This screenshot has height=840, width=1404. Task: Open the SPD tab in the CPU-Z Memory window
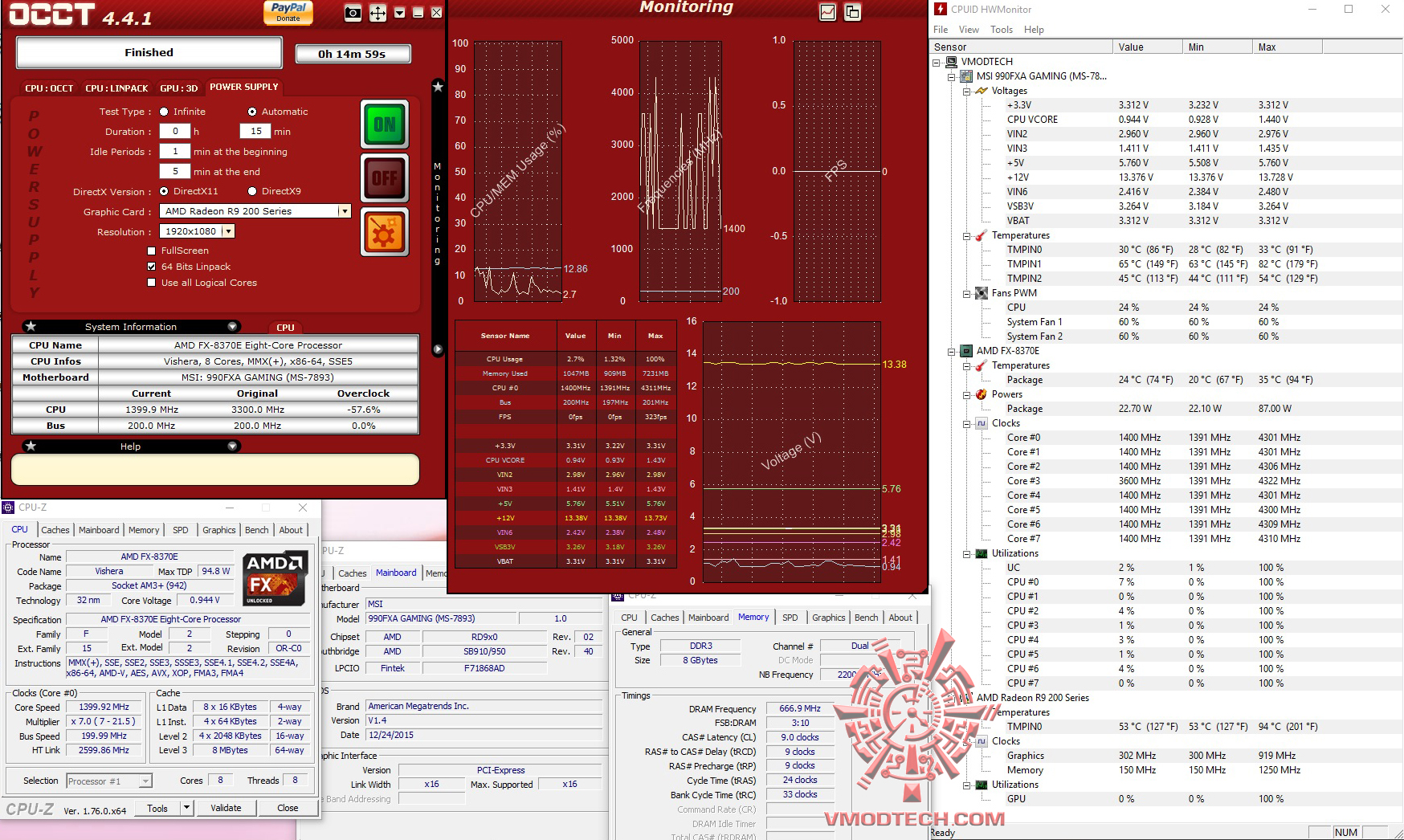coord(790,618)
